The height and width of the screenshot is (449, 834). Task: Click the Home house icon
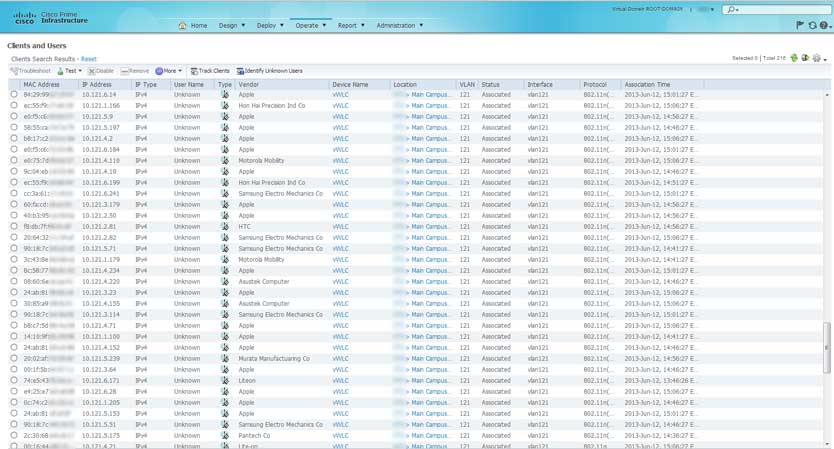[182, 26]
